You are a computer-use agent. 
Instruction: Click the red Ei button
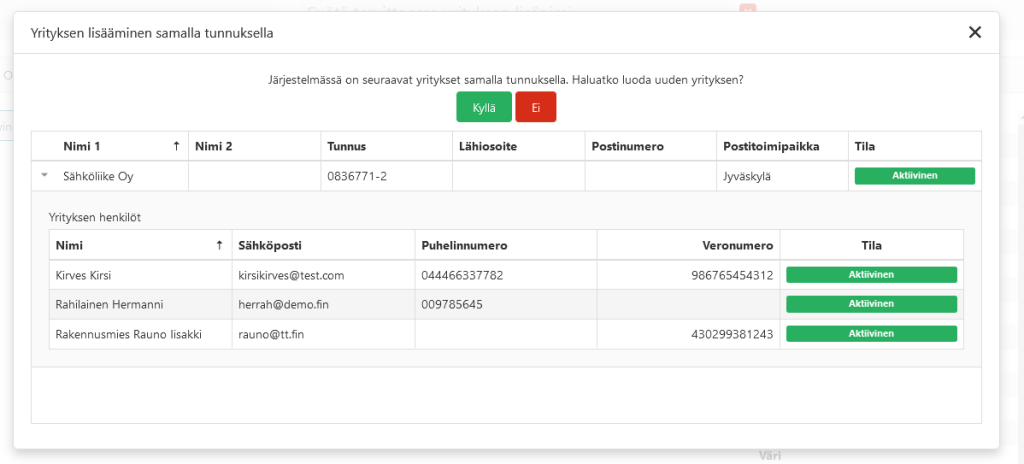click(535, 107)
